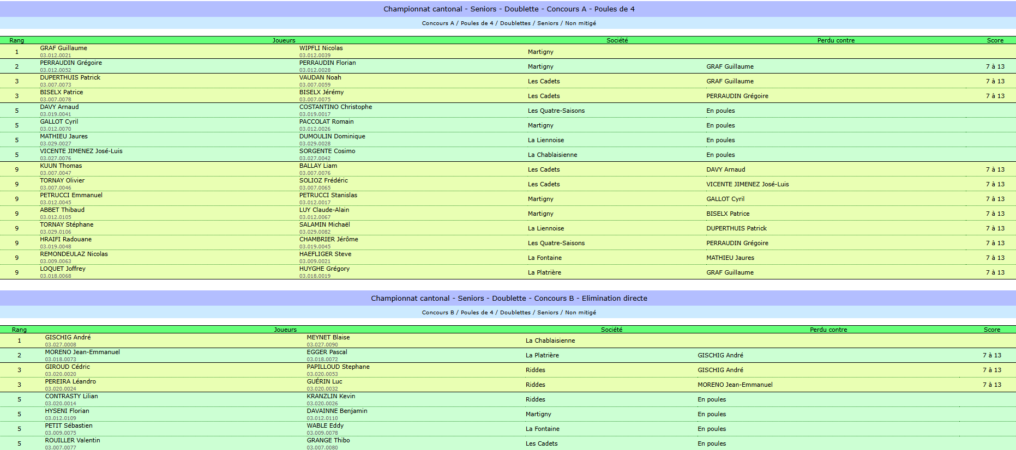This screenshot has height=450, width=1016.
Task: Click player GRANGE Thibo
Action: [x=329, y=440]
